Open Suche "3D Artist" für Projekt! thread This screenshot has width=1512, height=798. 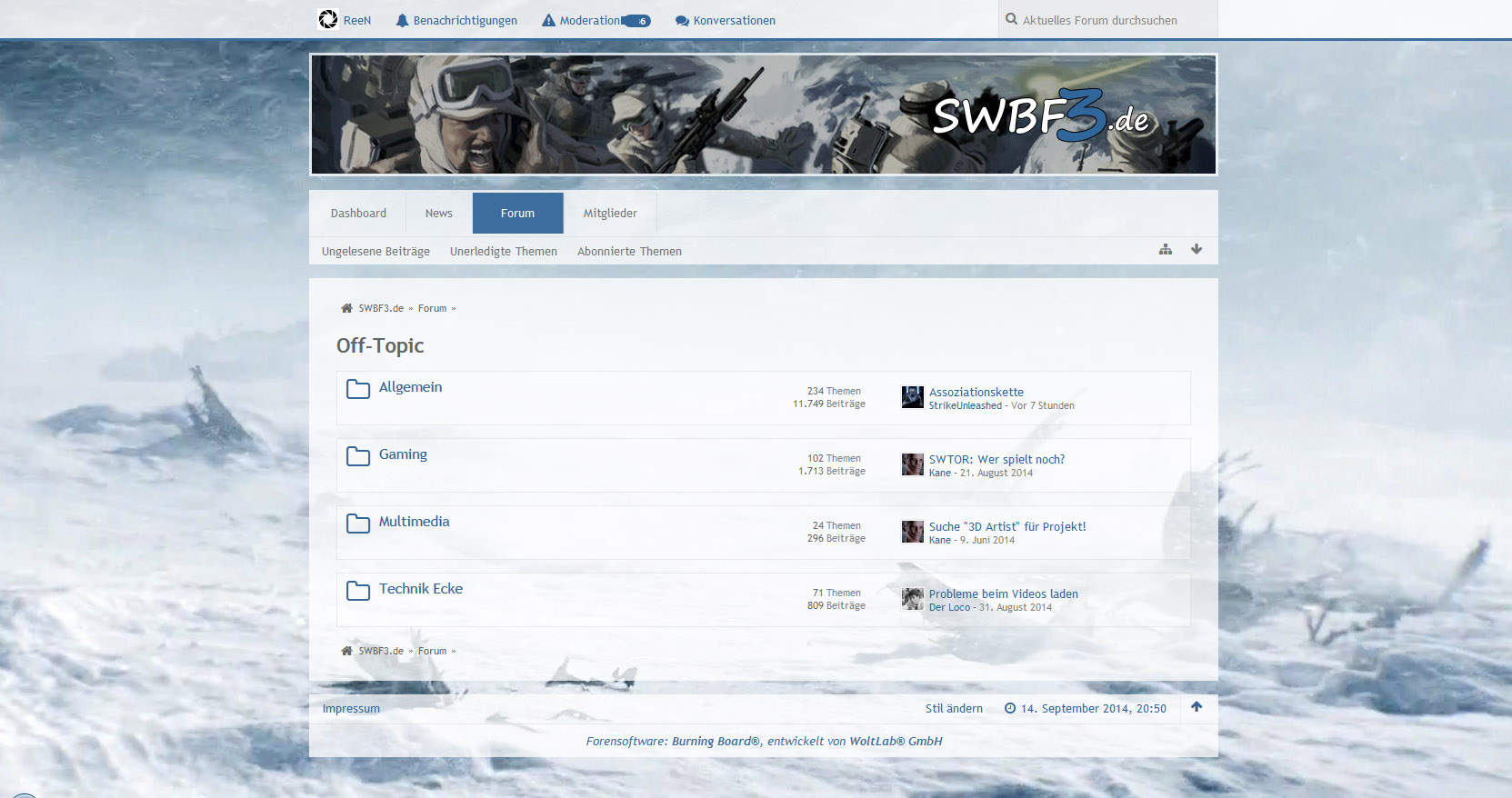click(x=1007, y=527)
